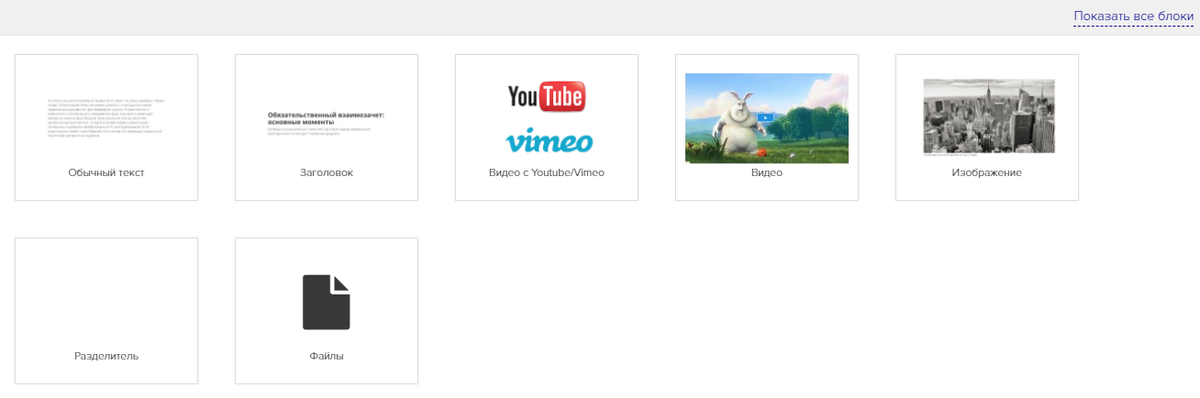This screenshot has height=398, width=1200.
Task: Add the "Видео с Youtube/Vimeo" block label
Action: point(546,173)
